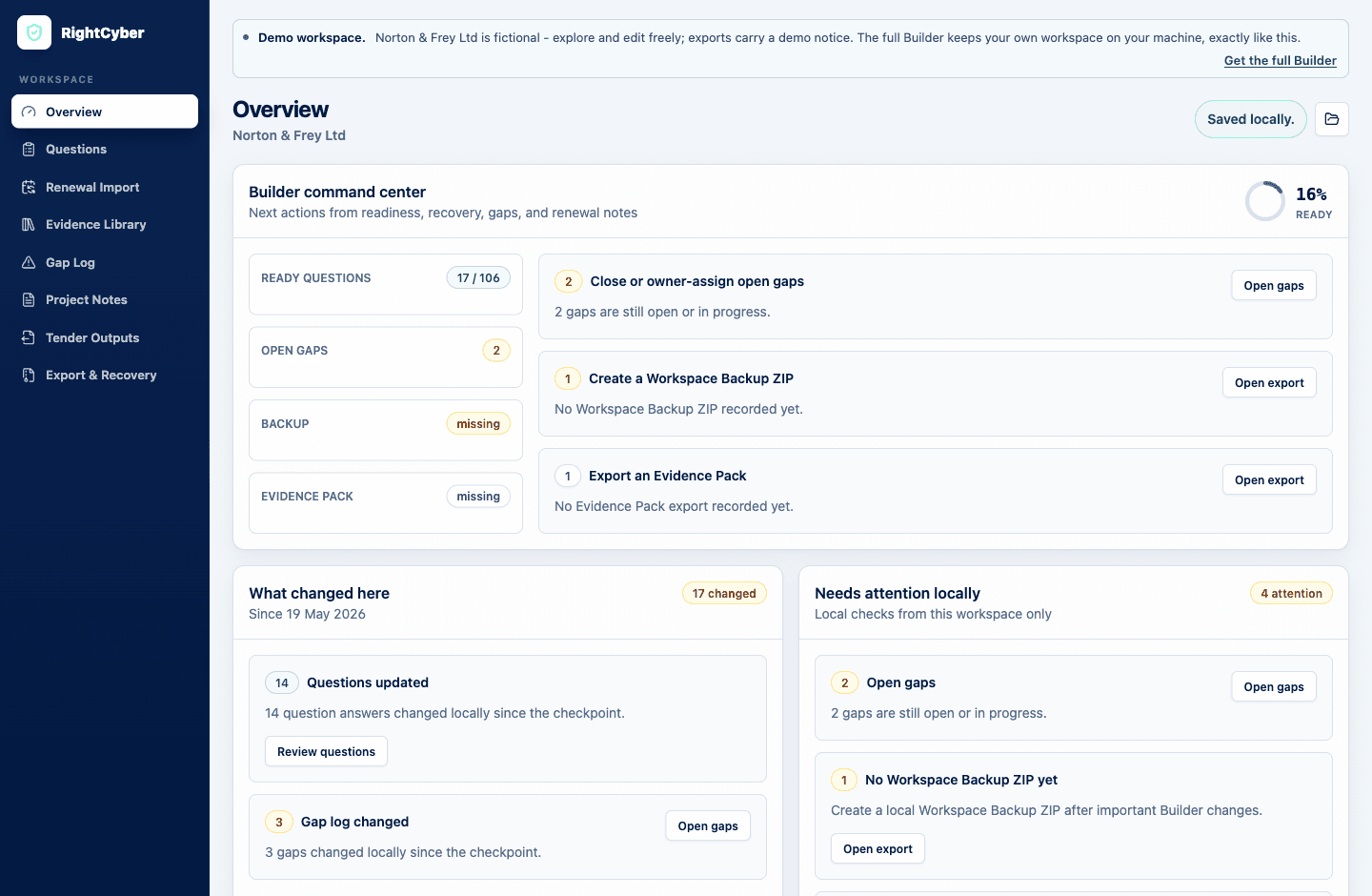Click the No Workspace Backup ZIP yet heading
This screenshot has width=1372, height=896.
[x=961, y=780]
